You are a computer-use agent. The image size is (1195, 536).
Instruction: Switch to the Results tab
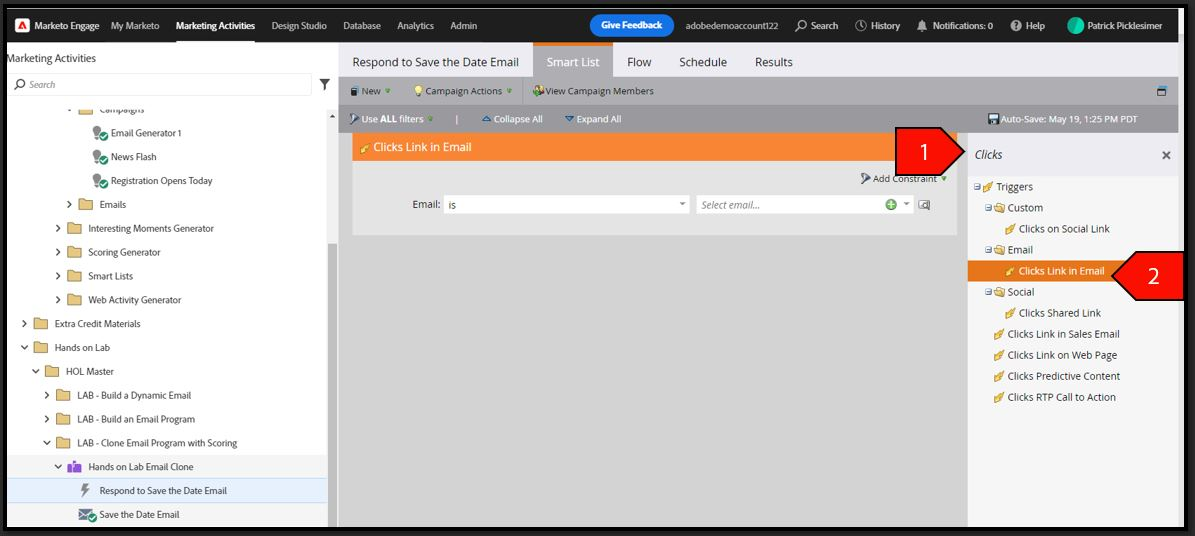pos(774,63)
